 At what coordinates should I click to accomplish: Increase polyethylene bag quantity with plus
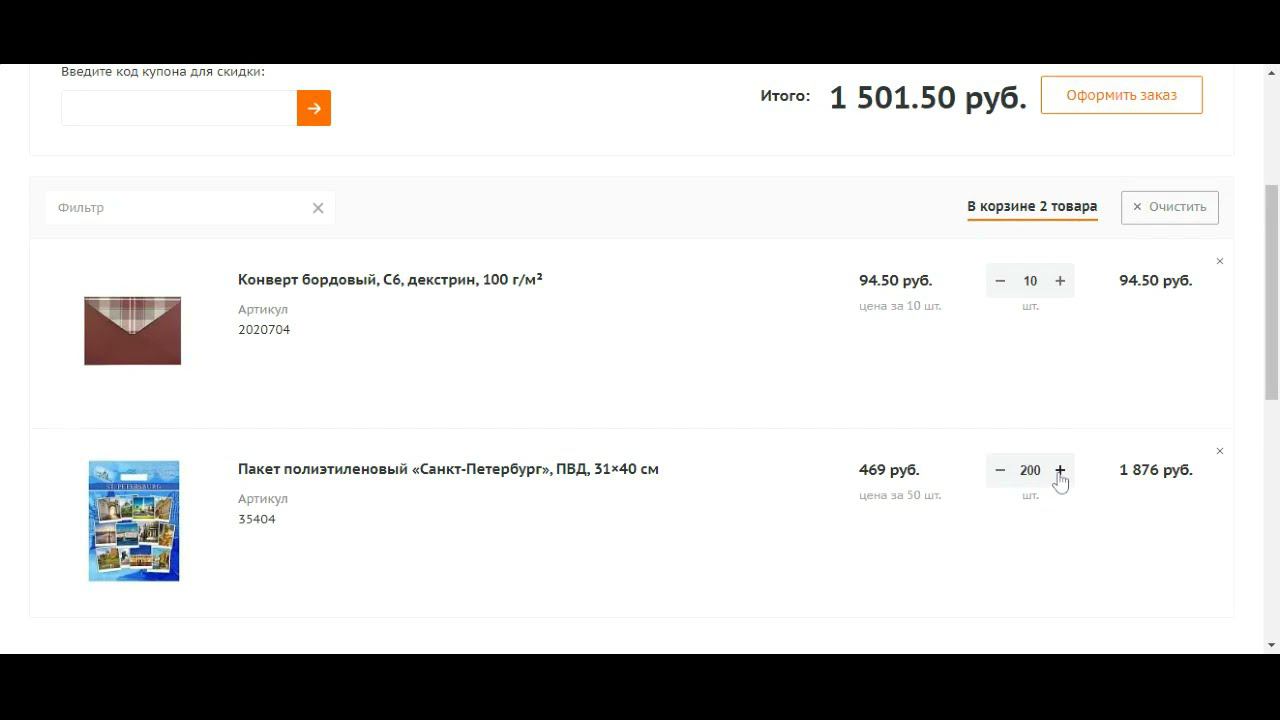coord(1060,470)
